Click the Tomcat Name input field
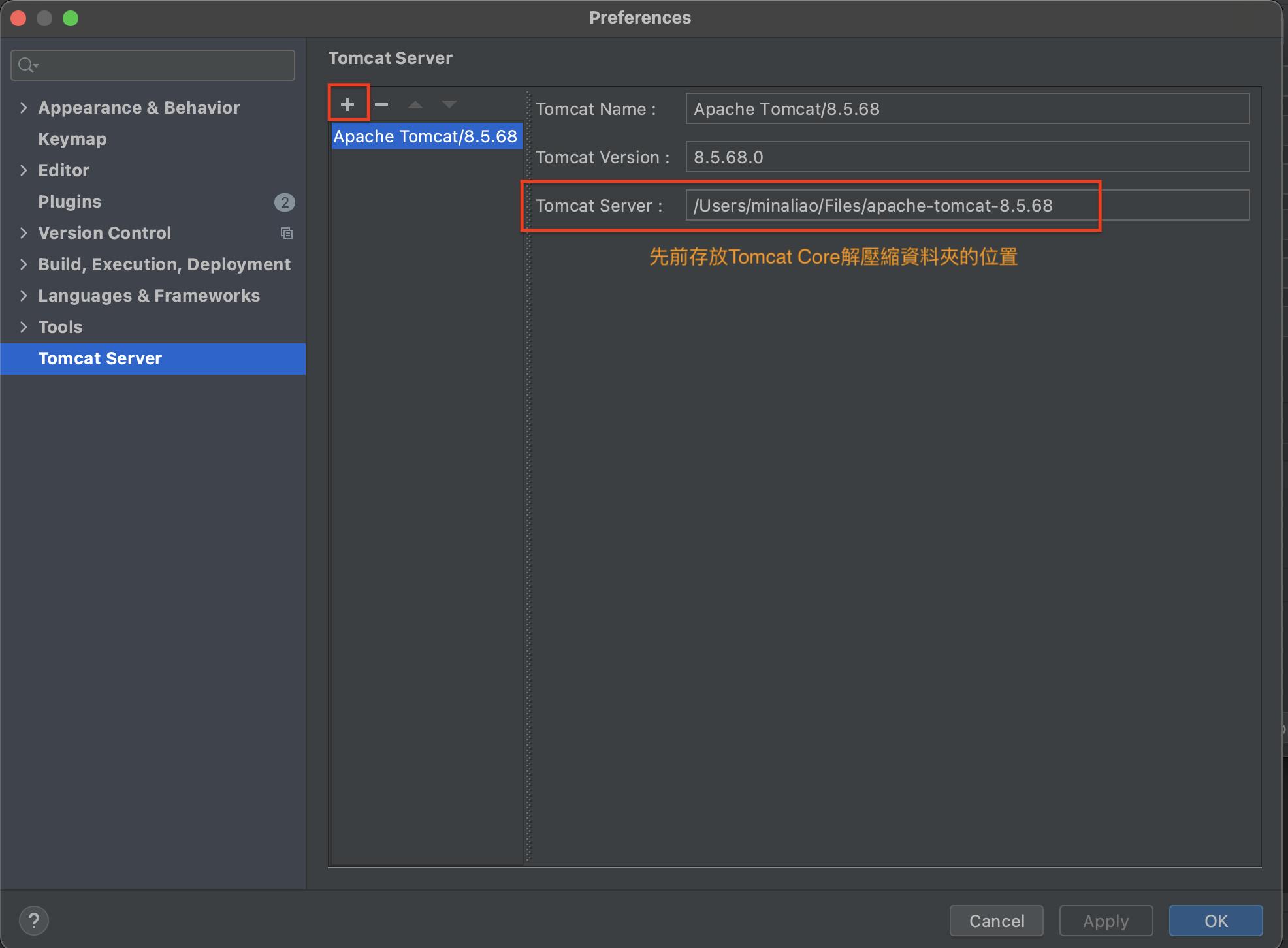 coord(967,108)
